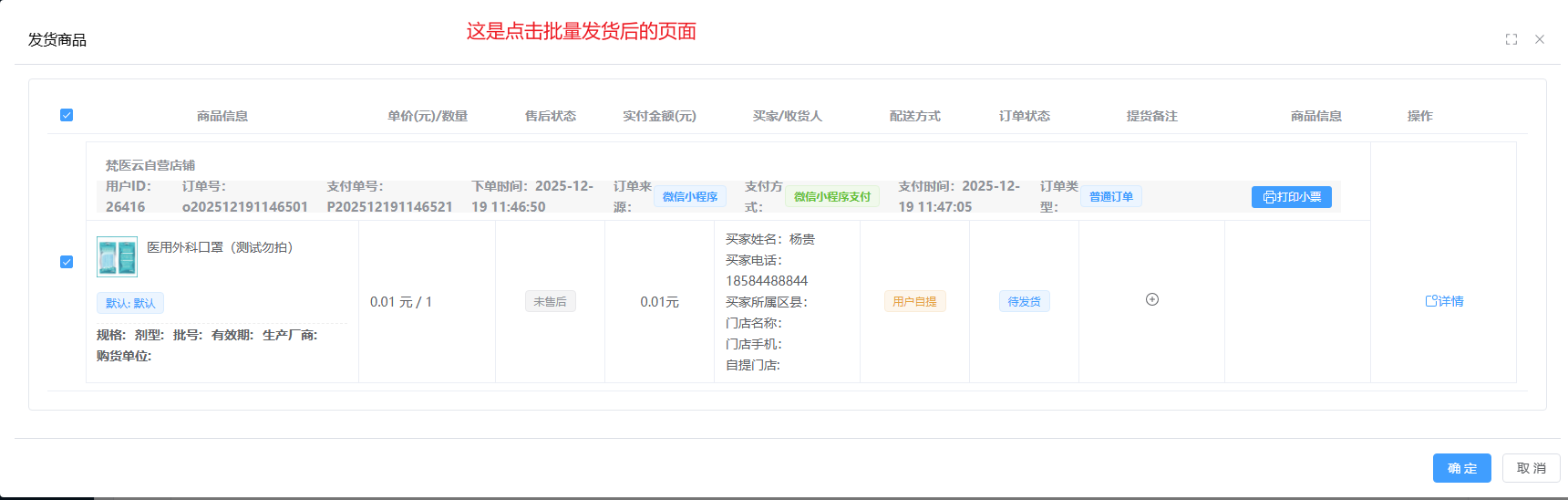Click the 微信小程序 order source tag

(690, 197)
